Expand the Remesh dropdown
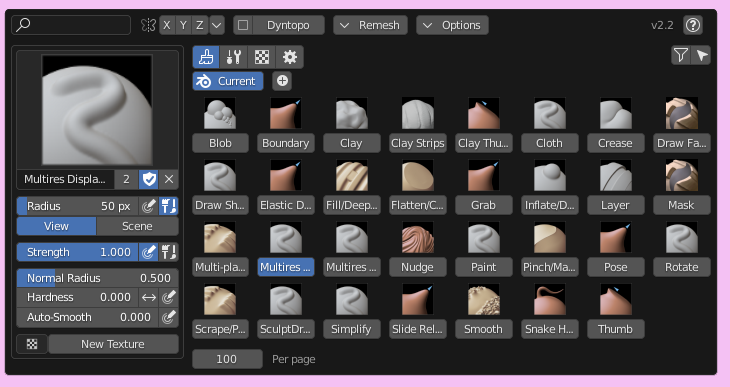730x387 pixels. pyautogui.click(x=370, y=25)
